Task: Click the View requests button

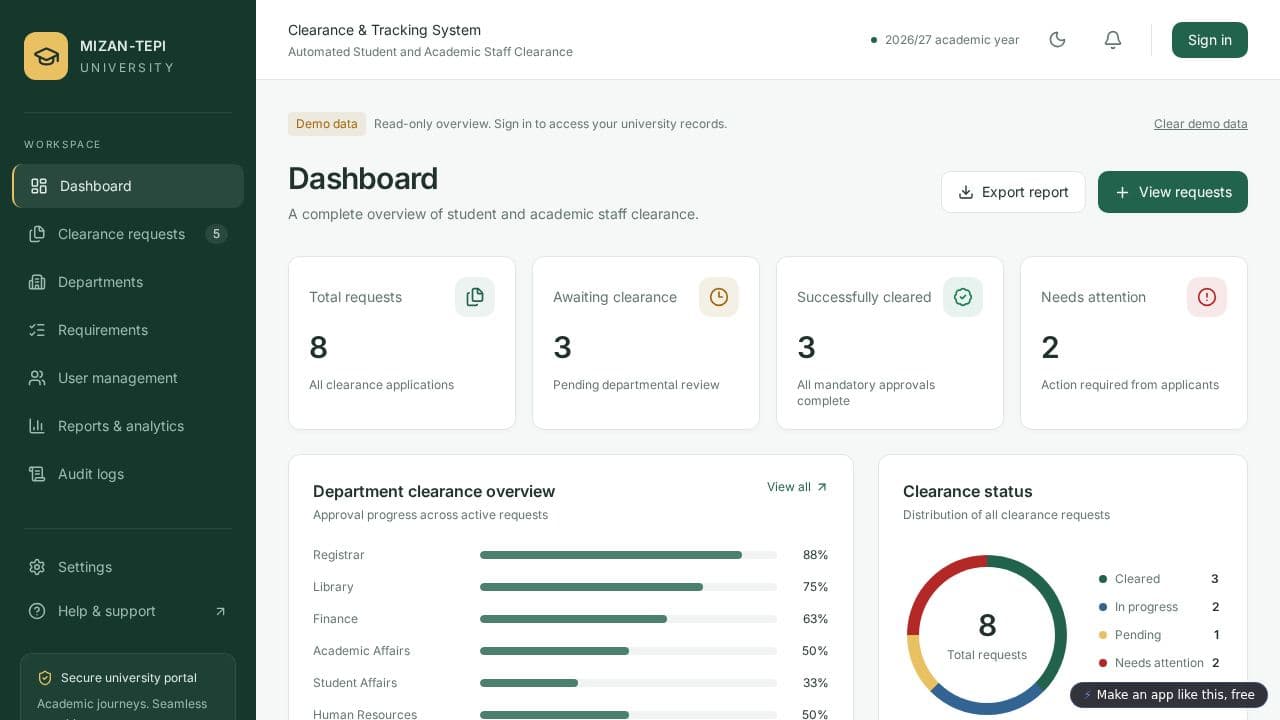Action: pos(1173,192)
